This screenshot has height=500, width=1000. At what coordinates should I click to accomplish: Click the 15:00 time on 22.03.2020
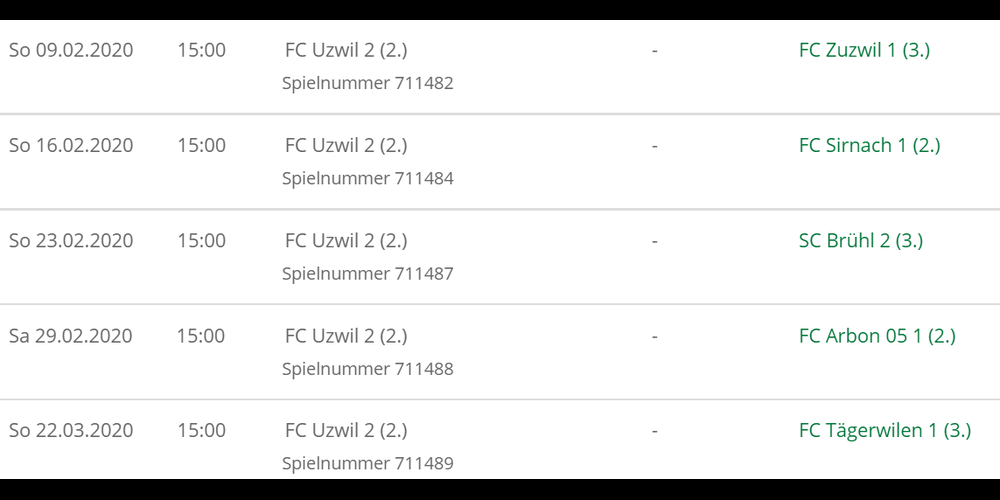[x=201, y=431]
